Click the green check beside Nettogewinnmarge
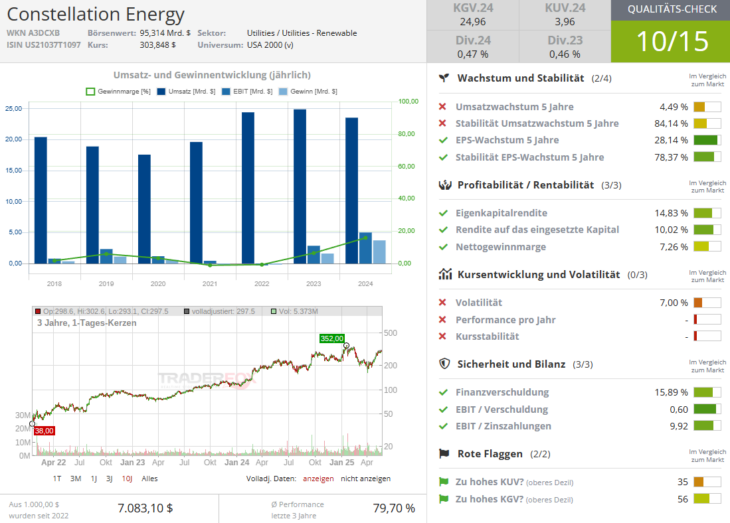Viewport: 730px width, 523px height. point(443,247)
